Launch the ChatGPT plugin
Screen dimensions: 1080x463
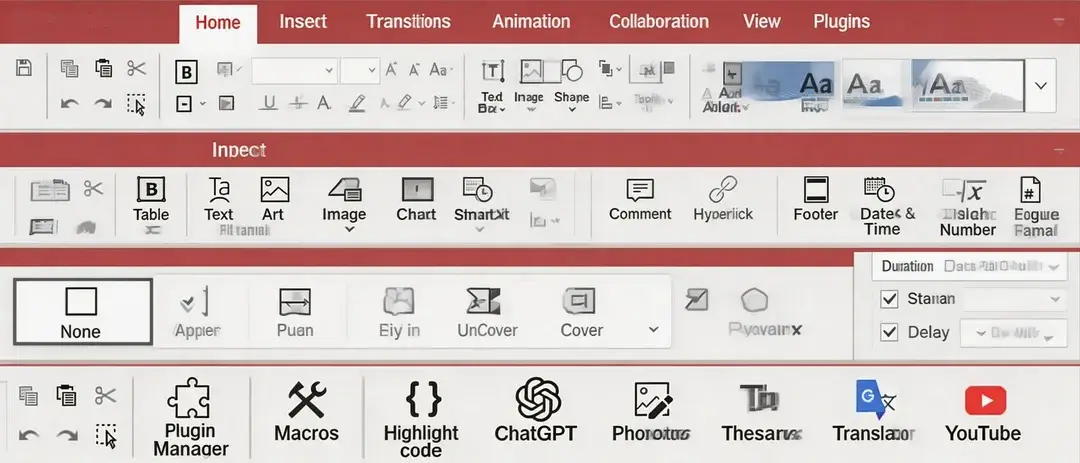[536, 411]
